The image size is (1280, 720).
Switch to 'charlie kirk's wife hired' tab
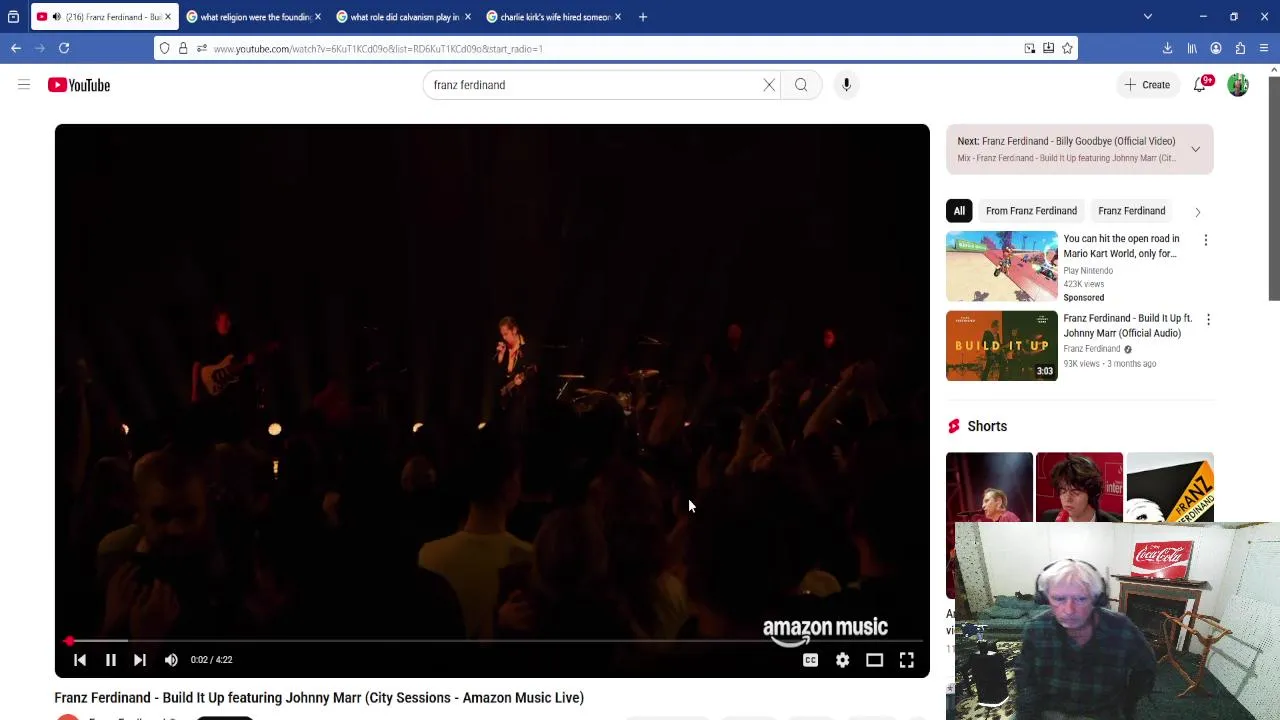554,17
